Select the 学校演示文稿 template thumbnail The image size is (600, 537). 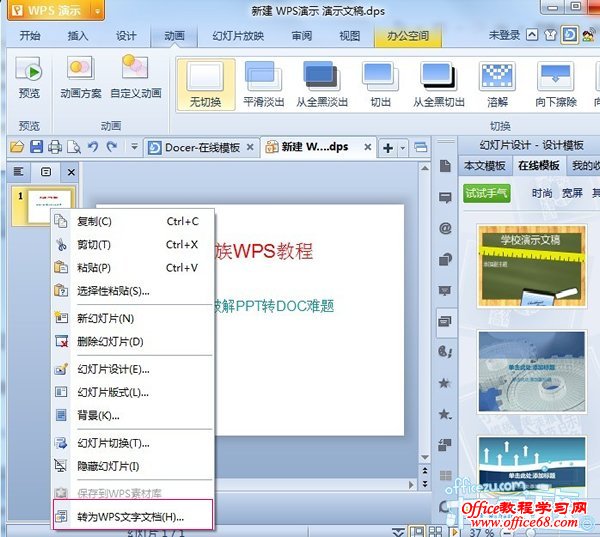[x=532, y=266]
